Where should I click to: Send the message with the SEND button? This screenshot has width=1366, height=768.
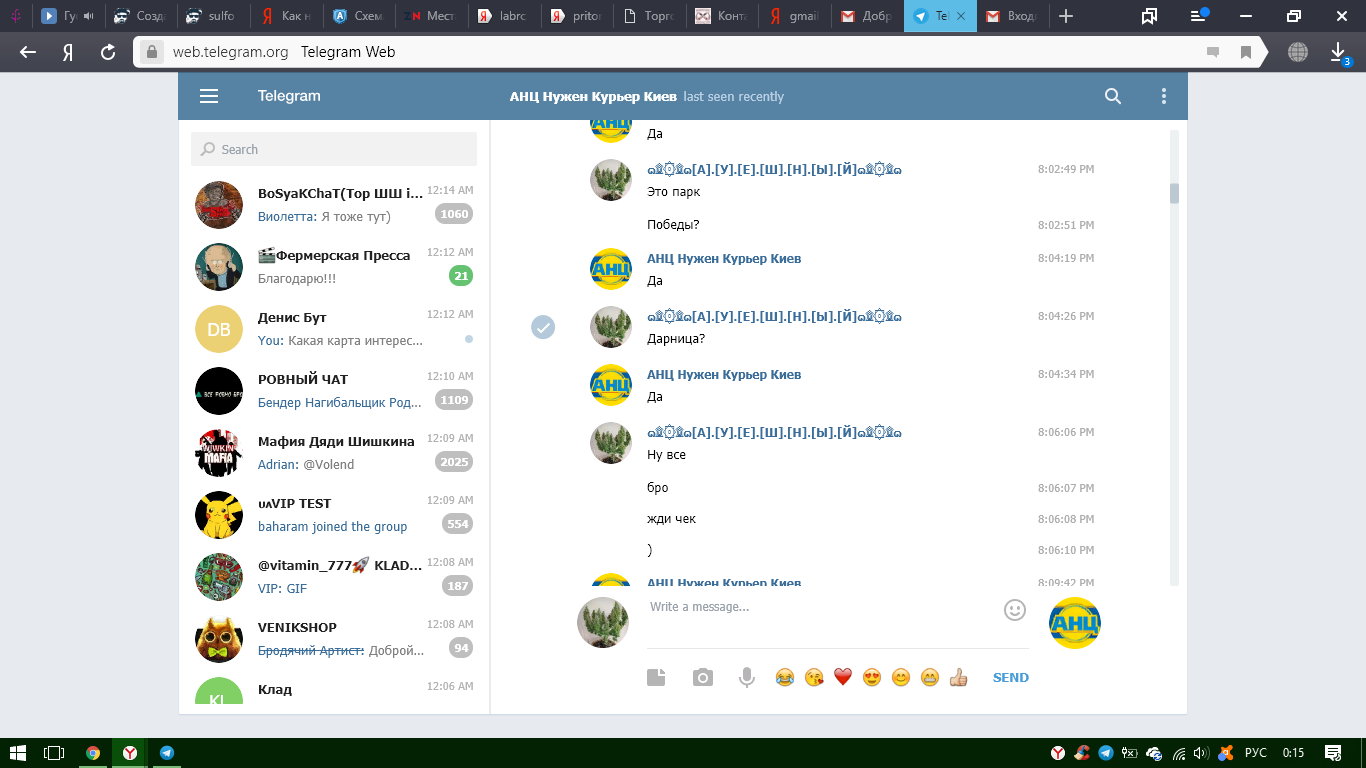[1010, 677]
